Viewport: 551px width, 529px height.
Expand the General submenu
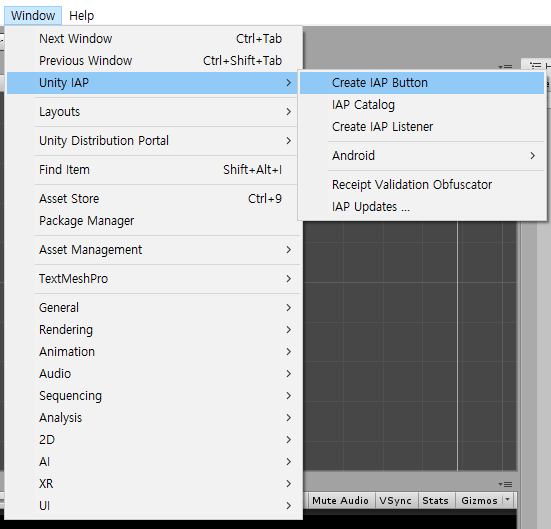(153, 308)
